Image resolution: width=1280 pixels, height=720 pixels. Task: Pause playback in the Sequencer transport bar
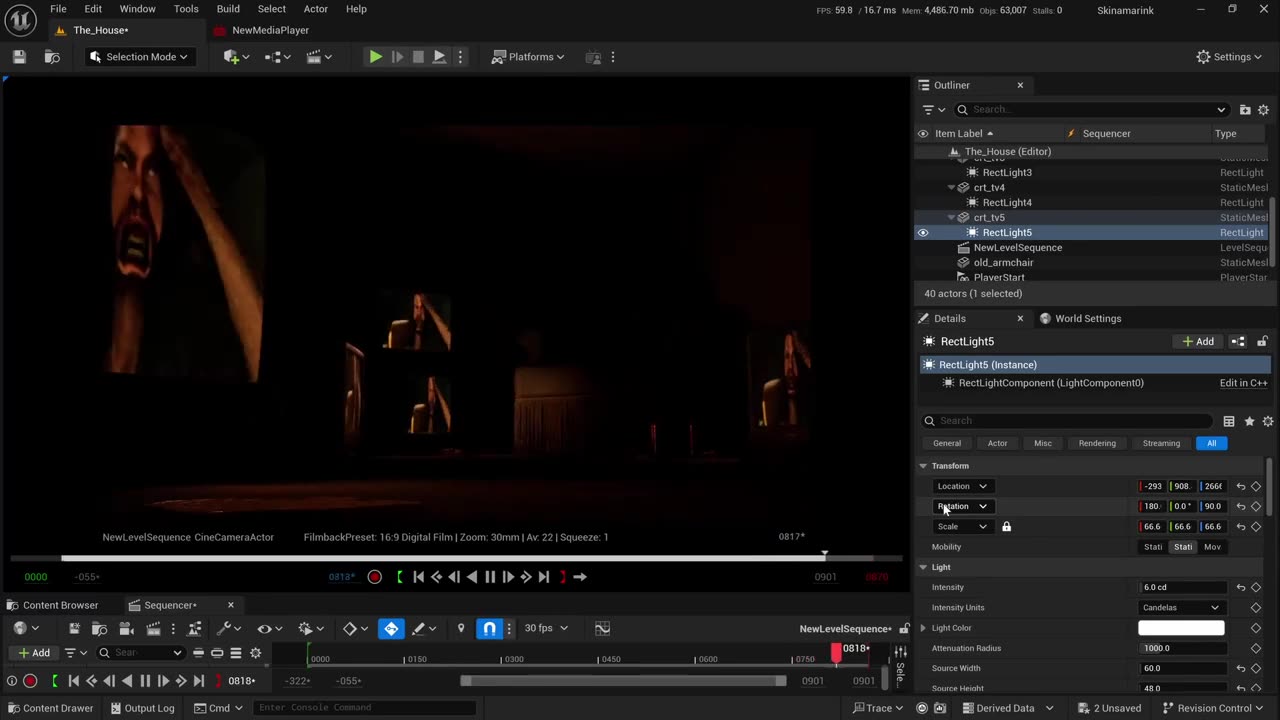tap(145, 681)
